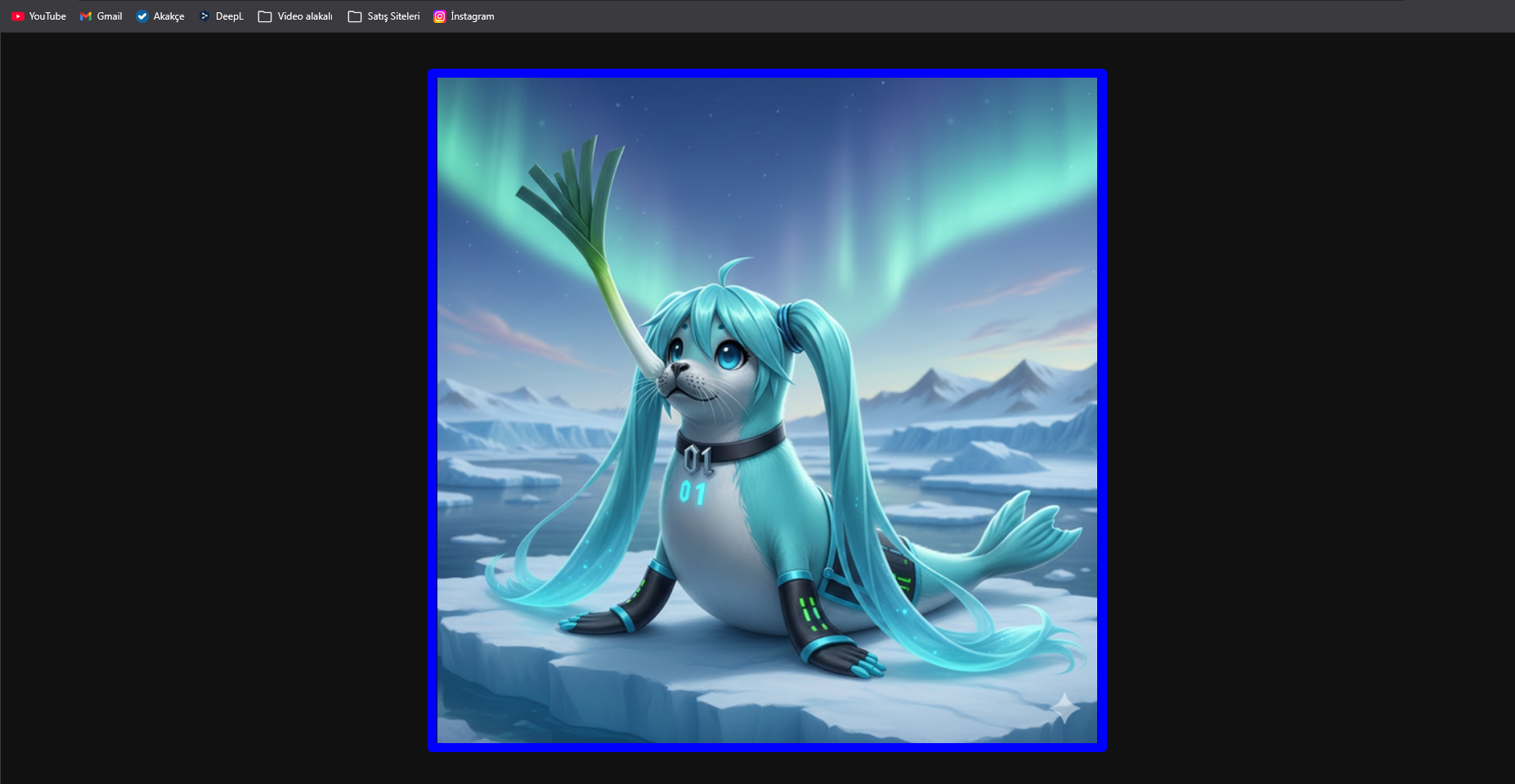Expand the Satış Siteleri bookmark folder
This screenshot has width=1515, height=784.
384,16
